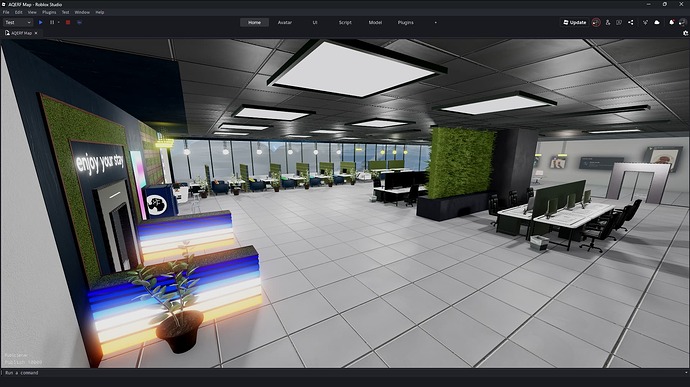Open the circled red collaborator avatar icon
The image size is (690, 387).
click(x=596, y=22)
